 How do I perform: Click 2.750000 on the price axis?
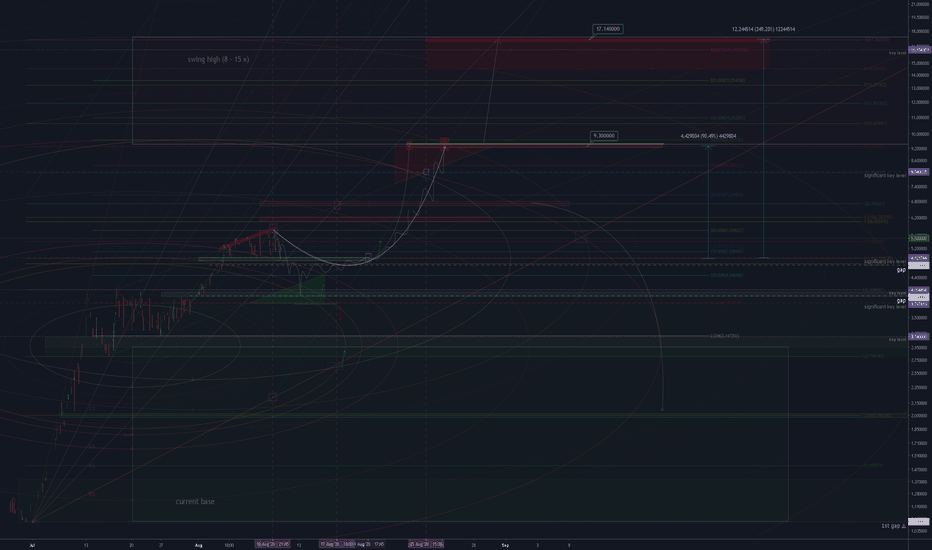[x=919, y=360]
